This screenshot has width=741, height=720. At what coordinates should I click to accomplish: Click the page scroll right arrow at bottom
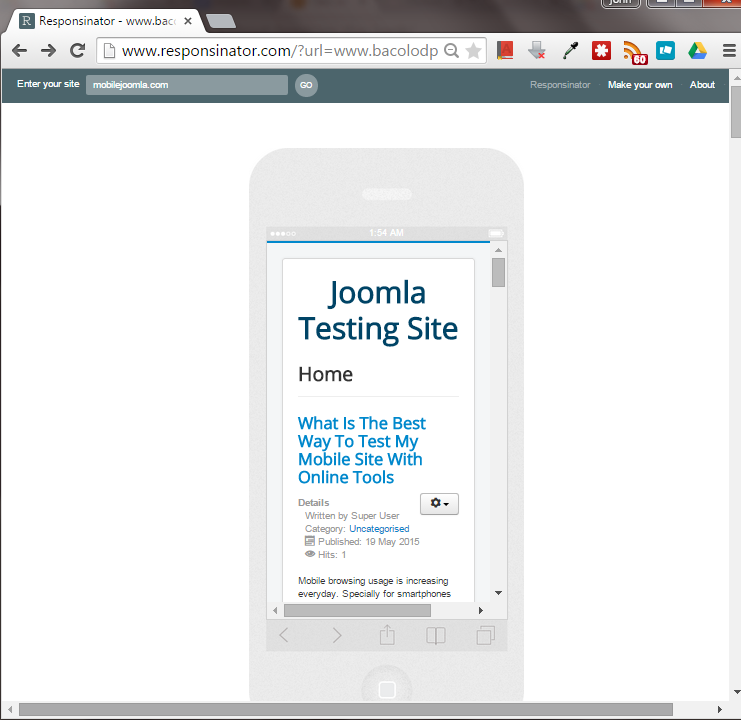pos(720,709)
